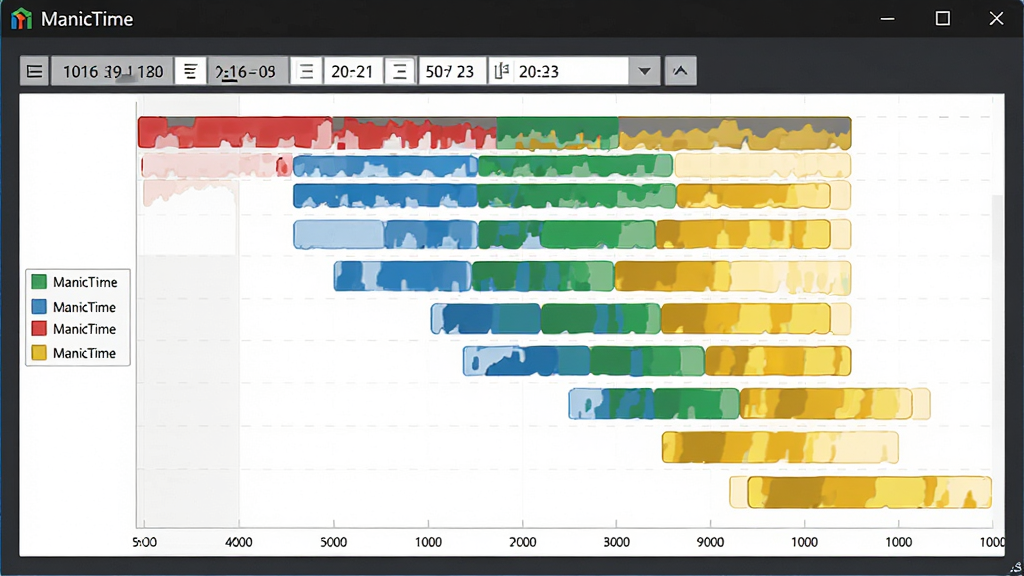Collapse toolbar with the up chevron button

680,71
